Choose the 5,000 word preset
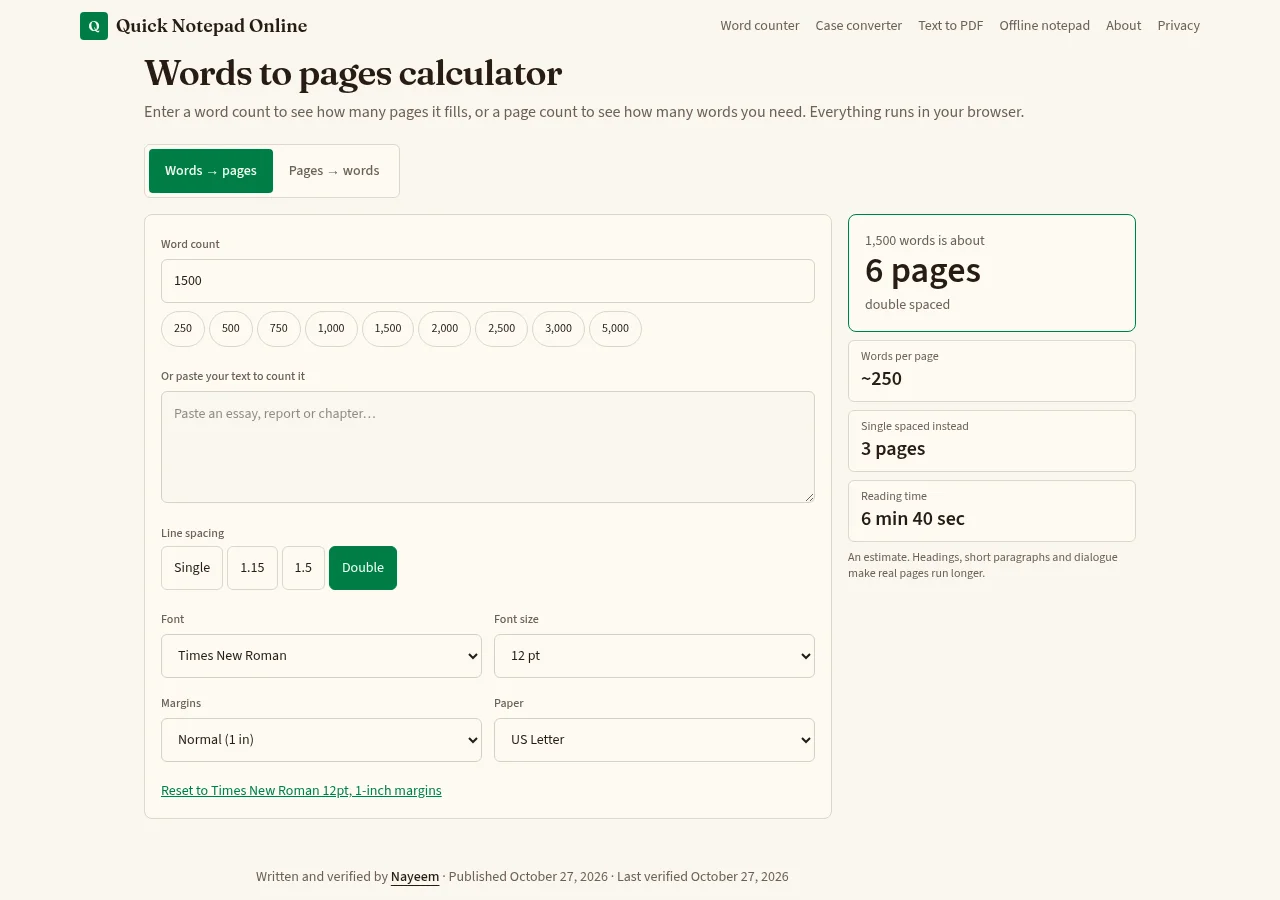Image resolution: width=1280 pixels, height=900 pixels. click(615, 329)
